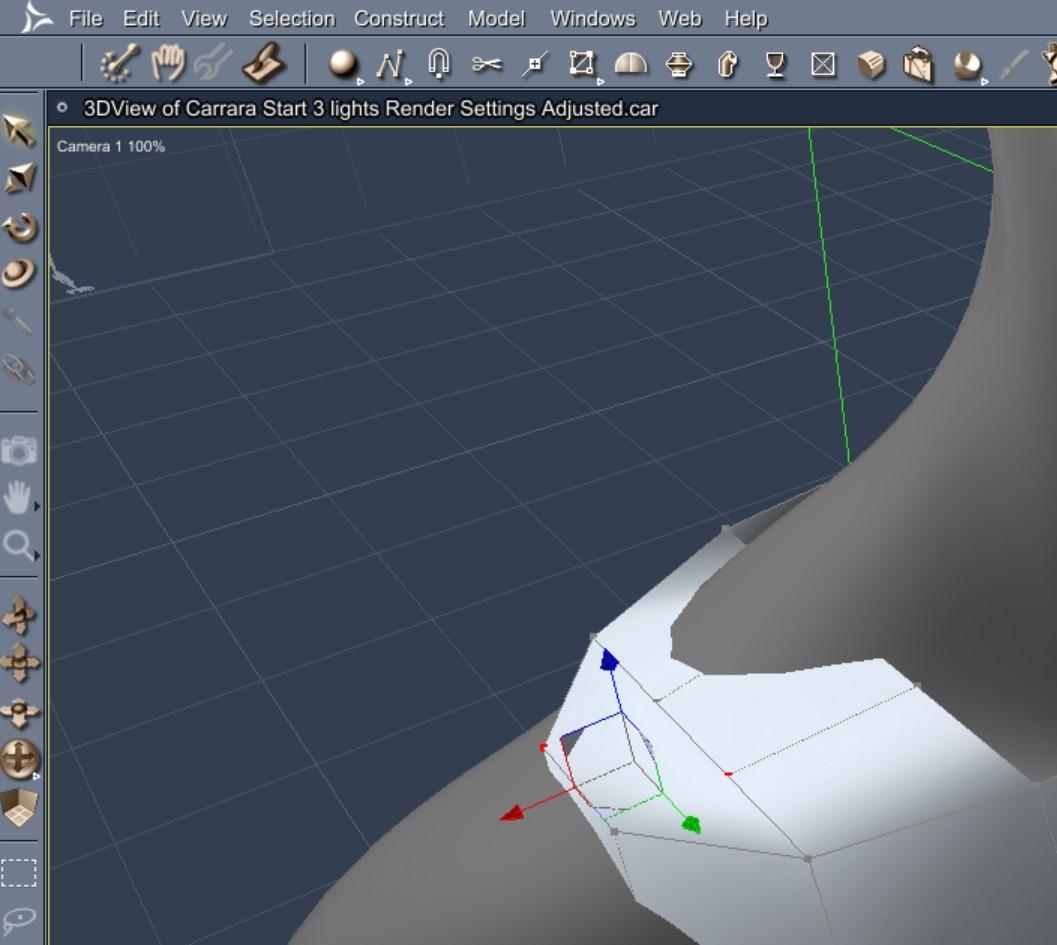Click the blue axis arrow of manipulator
Image resolution: width=1057 pixels, height=945 pixels.
[x=609, y=660]
